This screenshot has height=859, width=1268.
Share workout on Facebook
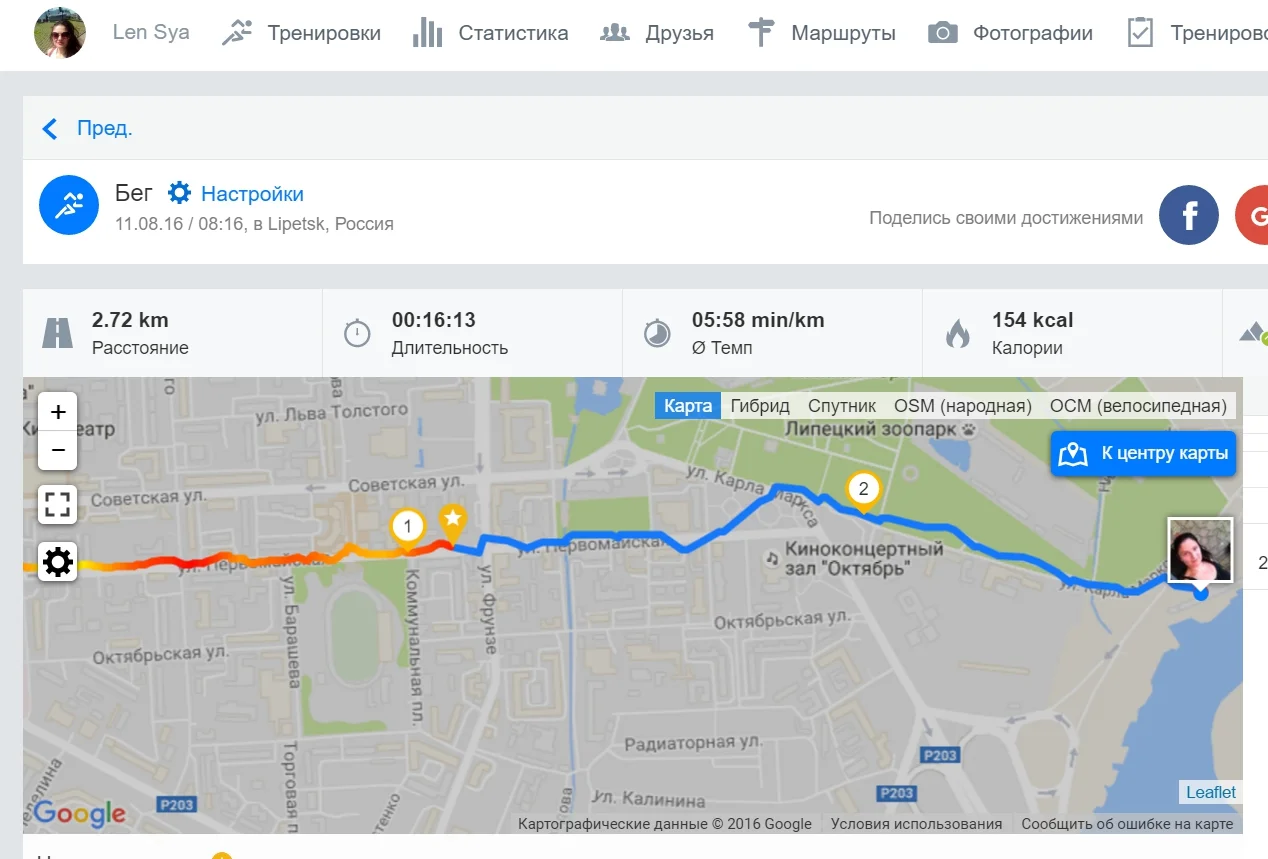(x=1189, y=215)
